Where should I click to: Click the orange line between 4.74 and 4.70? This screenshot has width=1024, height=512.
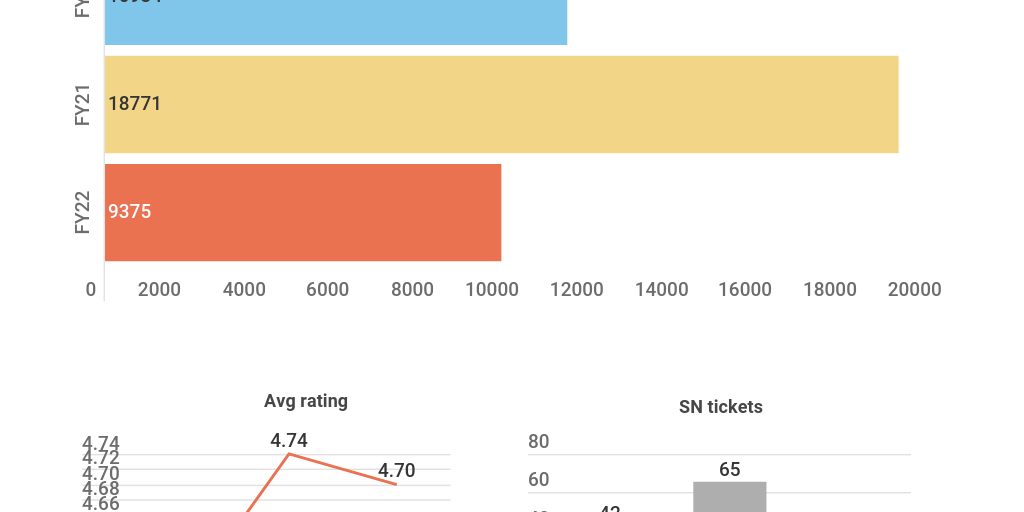tap(343, 469)
